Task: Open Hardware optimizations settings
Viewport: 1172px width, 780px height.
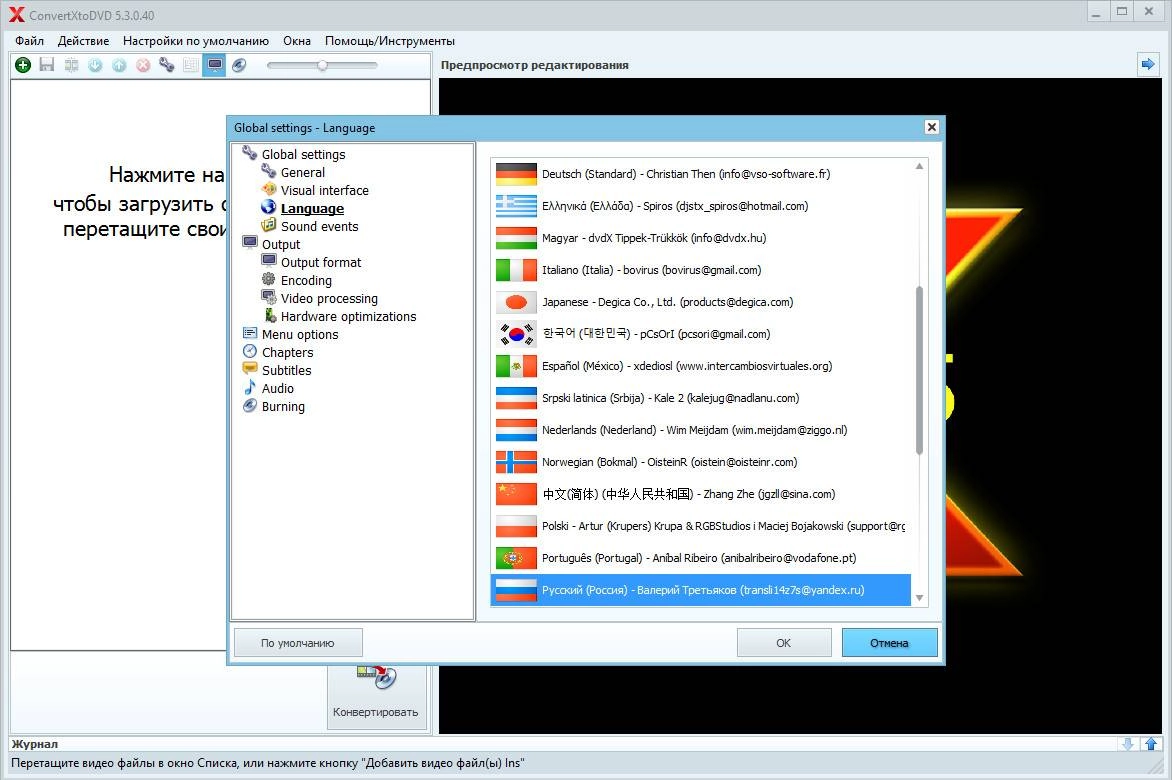Action: coord(348,316)
